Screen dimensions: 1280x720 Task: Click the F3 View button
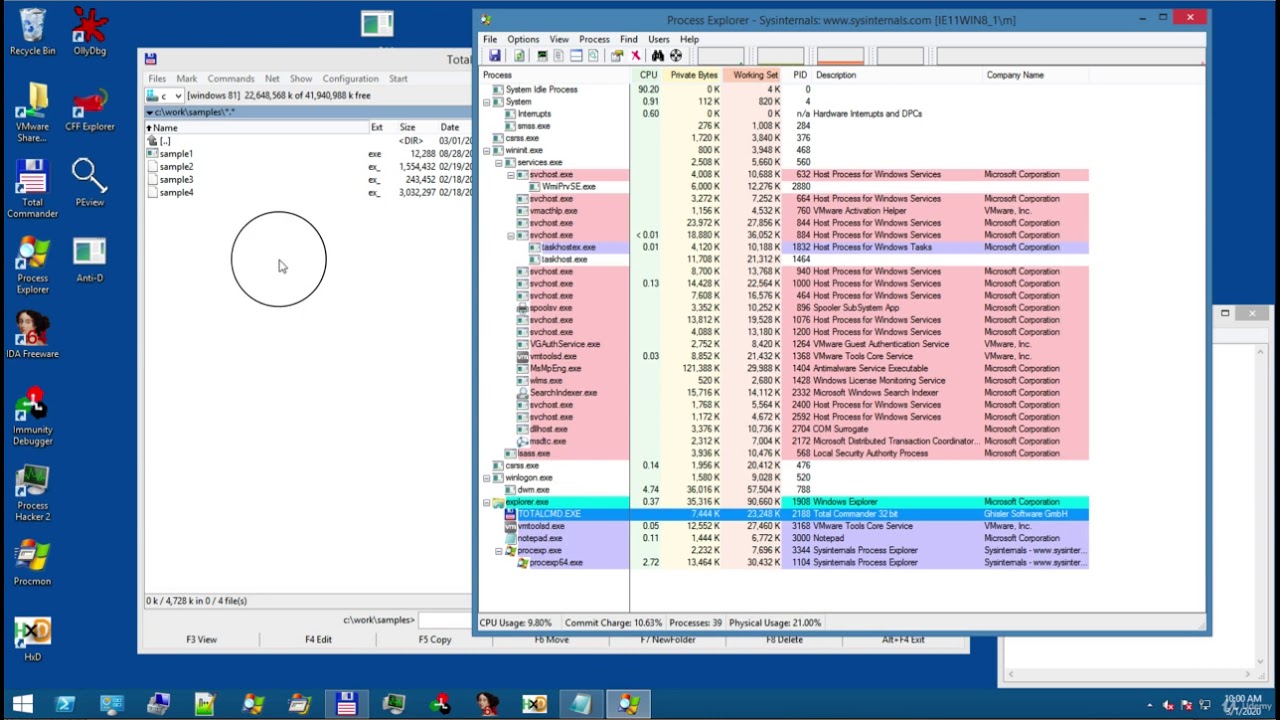[201, 640]
